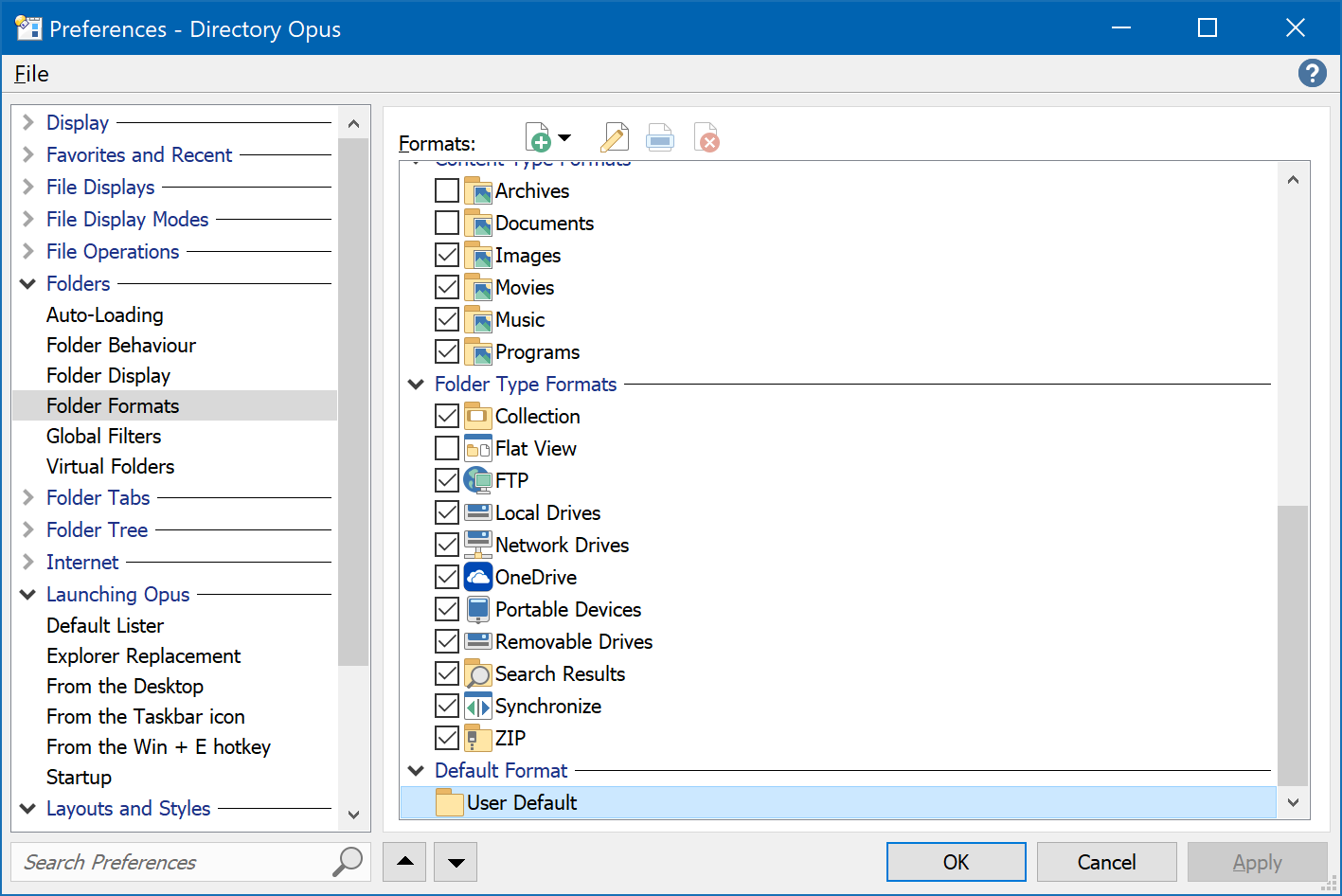The image size is (1342, 896).
Task: Select the OneDrive cloud icon
Action: tap(478, 577)
